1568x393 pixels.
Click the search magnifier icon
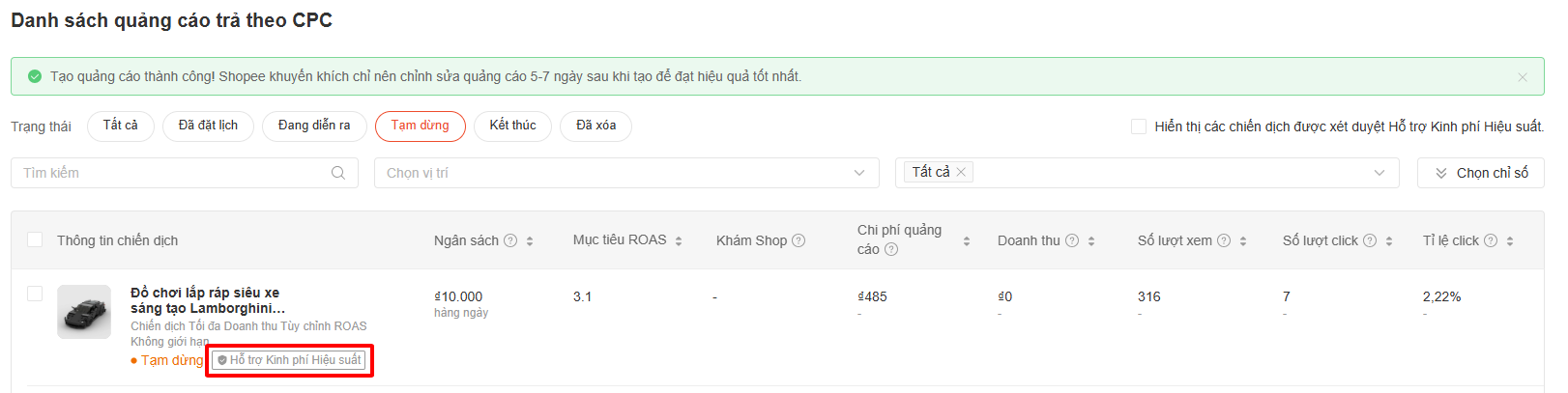[338, 173]
